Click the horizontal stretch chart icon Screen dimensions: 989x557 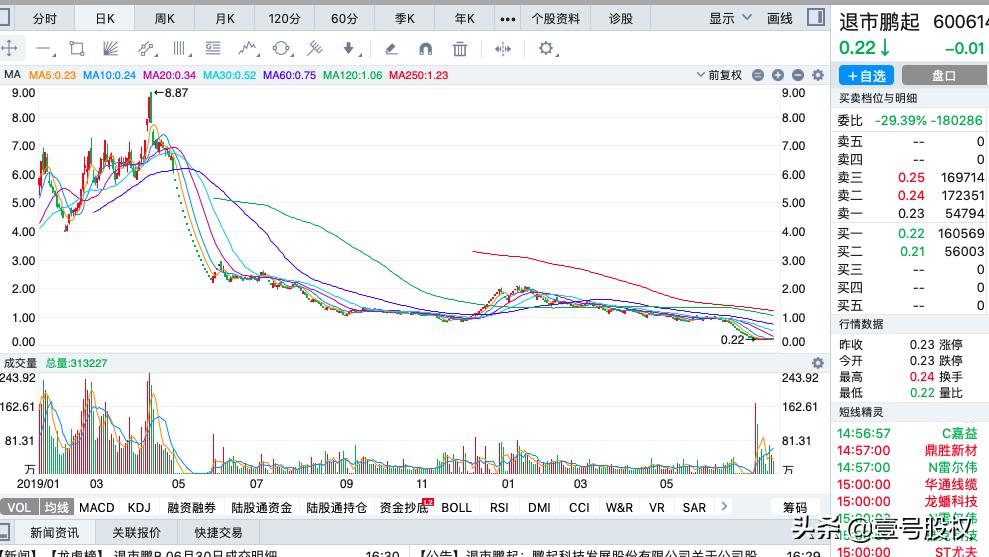click(x=503, y=49)
